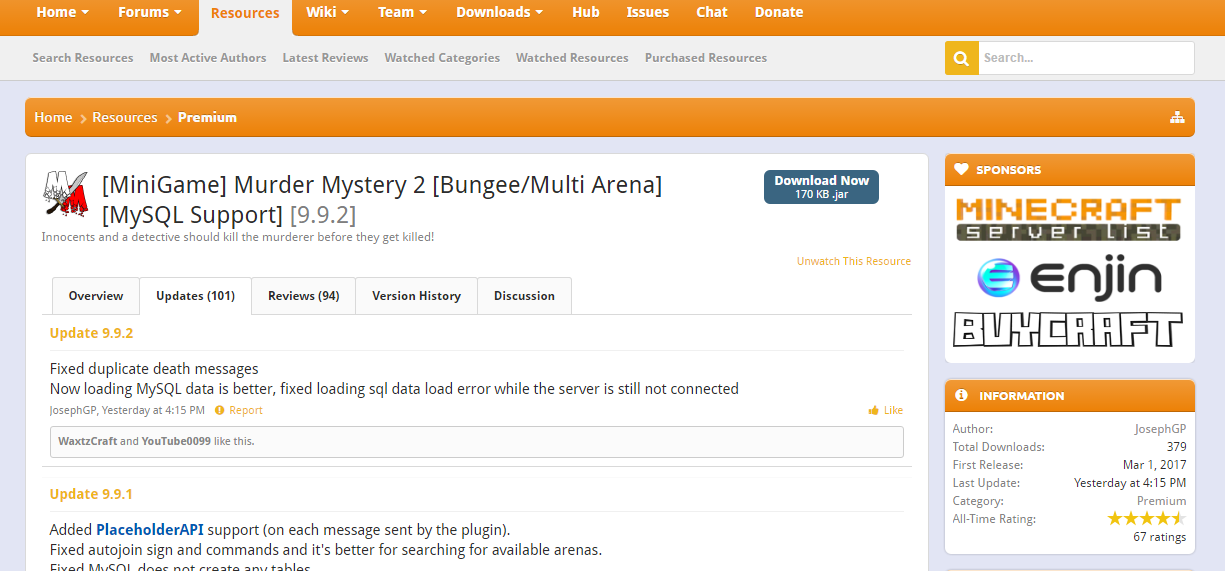Open Search Resources link
The height and width of the screenshot is (571, 1225).
[83, 58]
